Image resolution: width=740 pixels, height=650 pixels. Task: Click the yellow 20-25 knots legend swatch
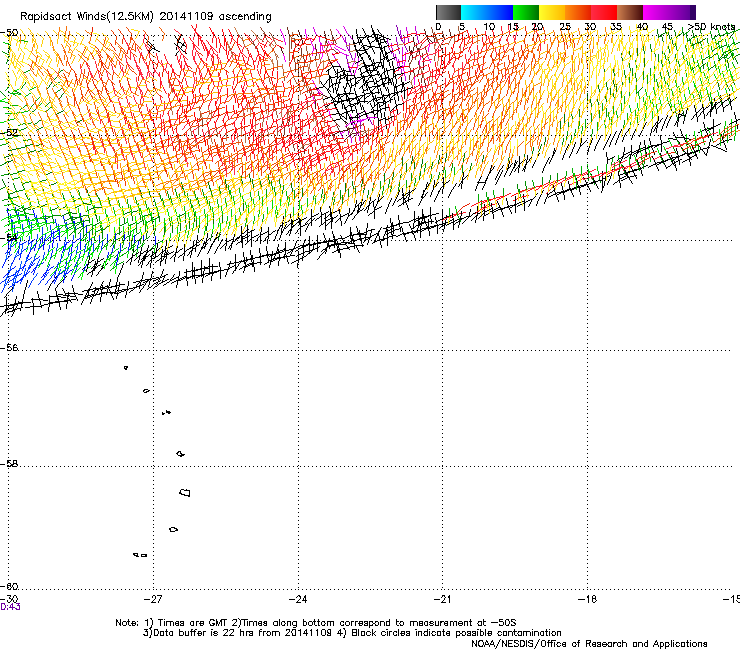[x=552, y=12]
